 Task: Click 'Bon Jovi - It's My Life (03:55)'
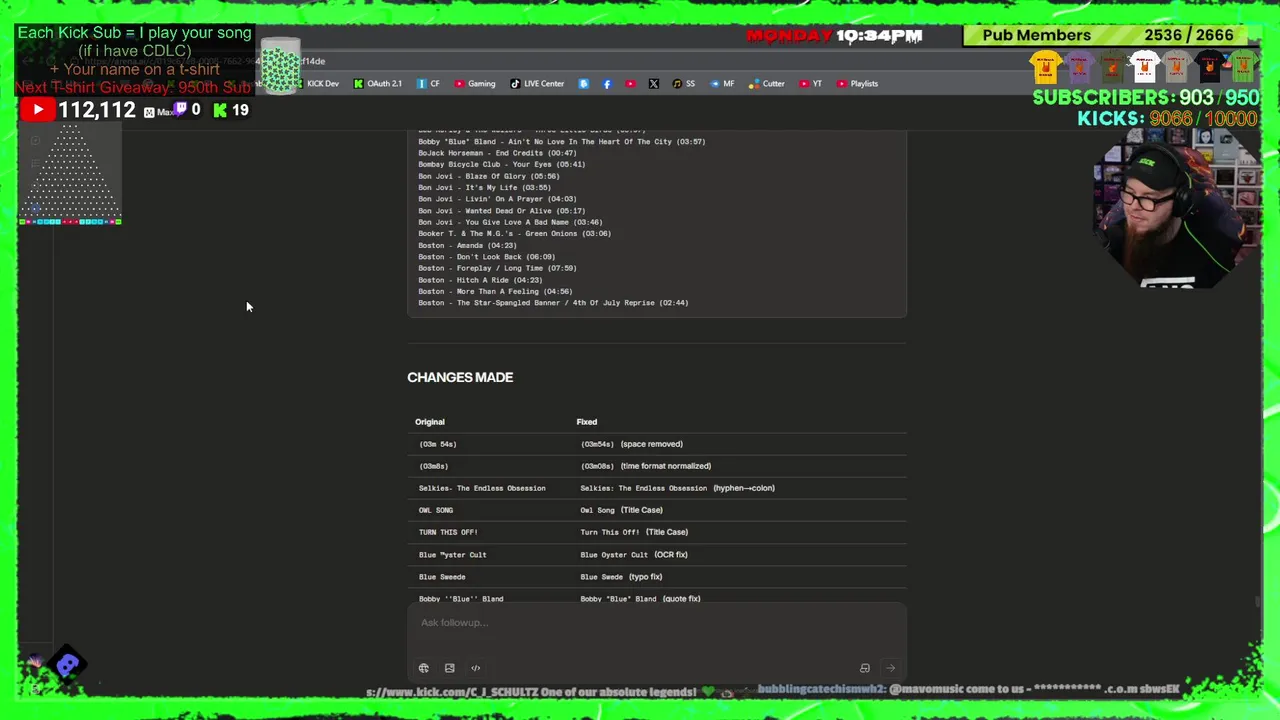(484, 187)
